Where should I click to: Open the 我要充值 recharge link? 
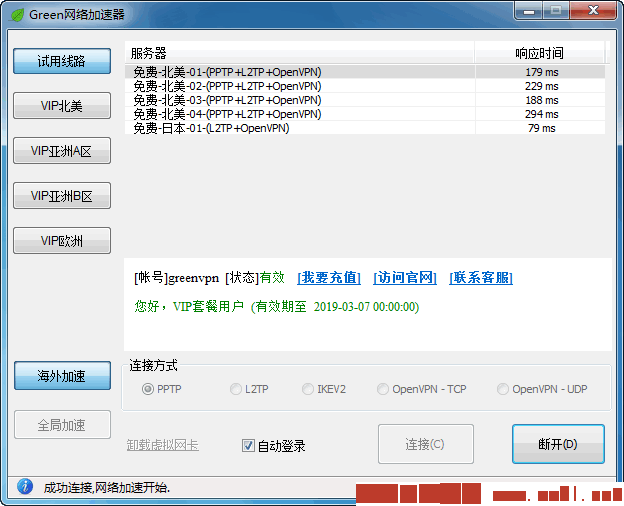tap(329, 277)
